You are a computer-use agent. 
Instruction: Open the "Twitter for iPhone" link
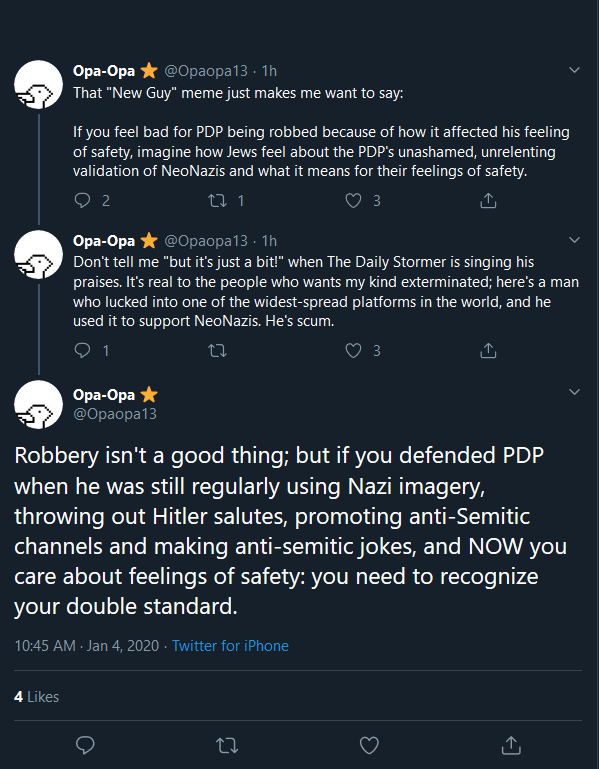click(230, 645)
